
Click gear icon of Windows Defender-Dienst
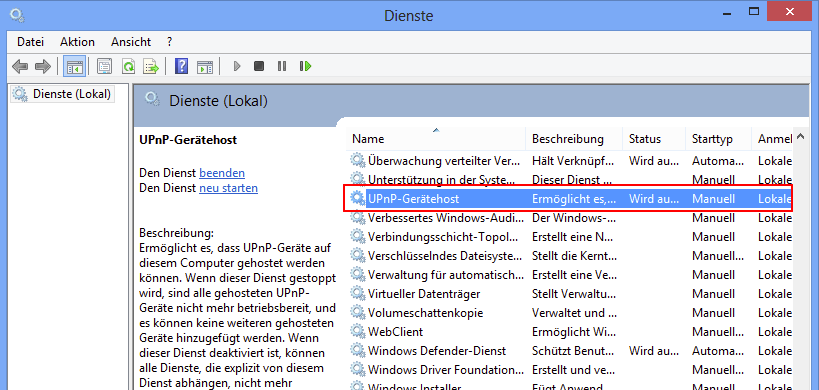(x=358, y=350)
